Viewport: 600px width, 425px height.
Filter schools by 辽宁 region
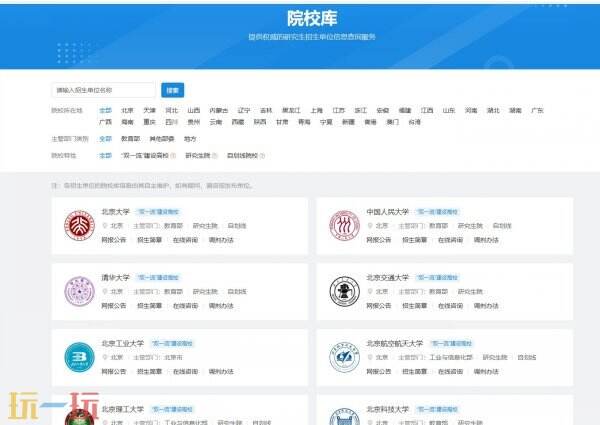pyautogui.click(x=244, y=111)
